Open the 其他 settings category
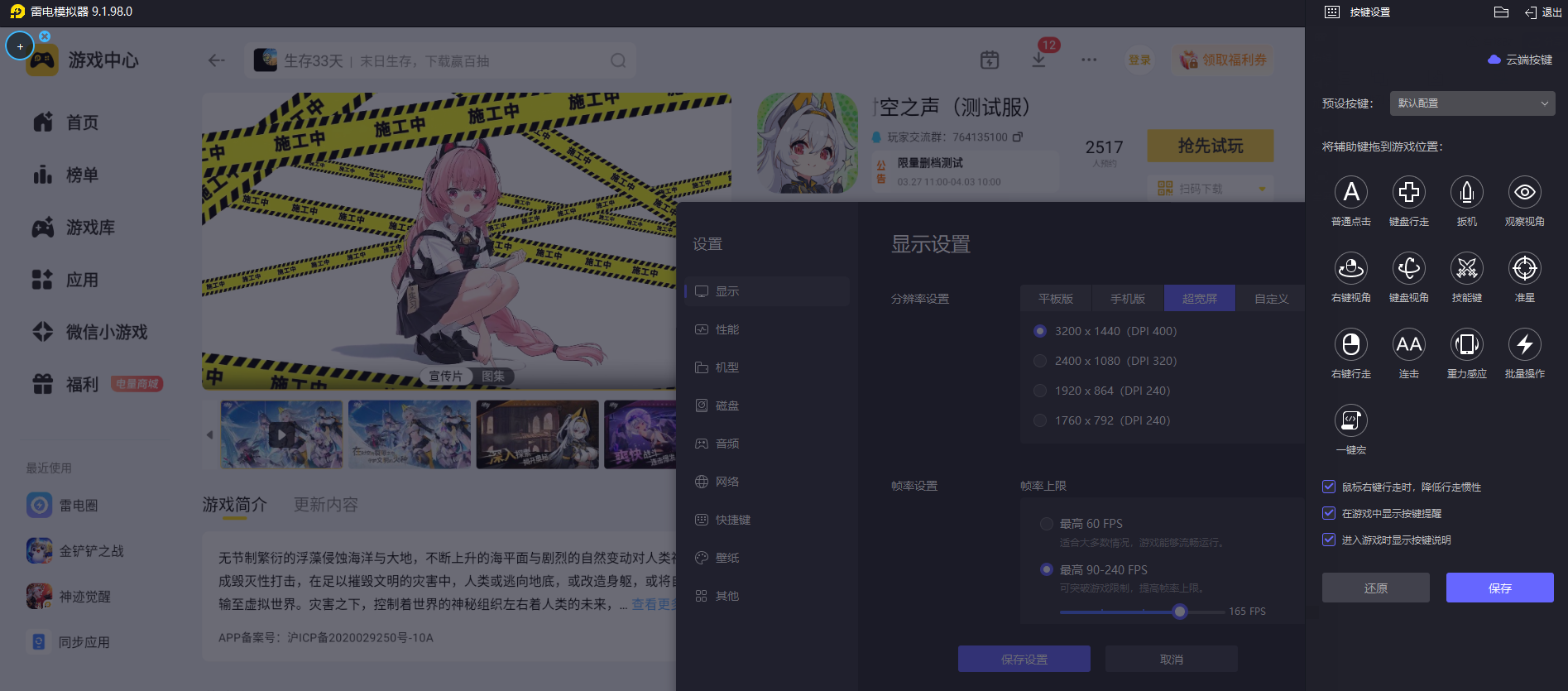Image resolution: width=1568 pixels, height=691 pixels. point(767,596)
